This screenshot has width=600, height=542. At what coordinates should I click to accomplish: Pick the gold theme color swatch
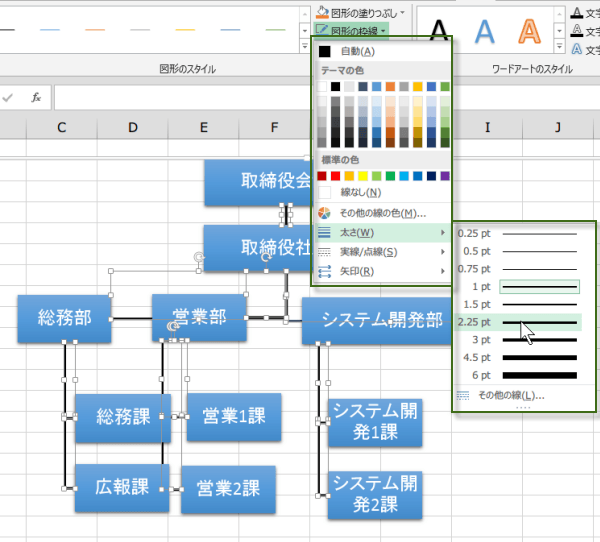[418, 87]
